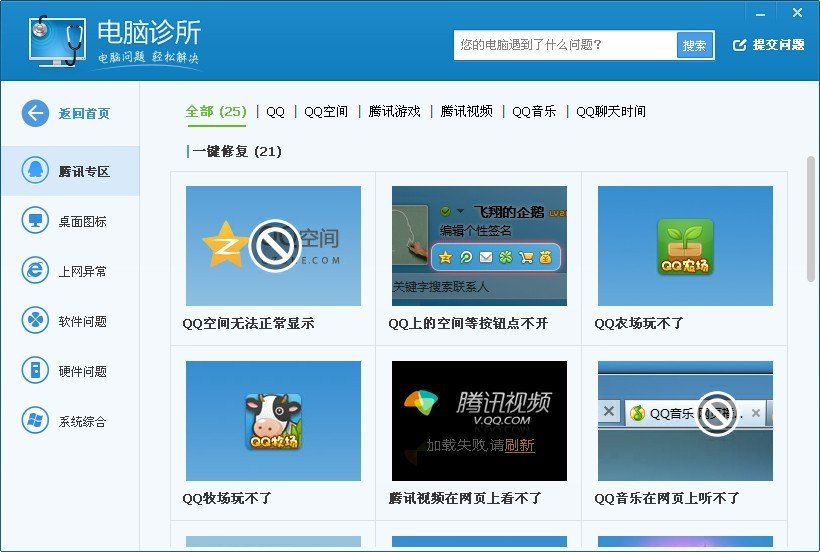Open the 腾讯视频 loading-failed thumbnail
The height and width of the screenshot is (552, 820).
479,421
